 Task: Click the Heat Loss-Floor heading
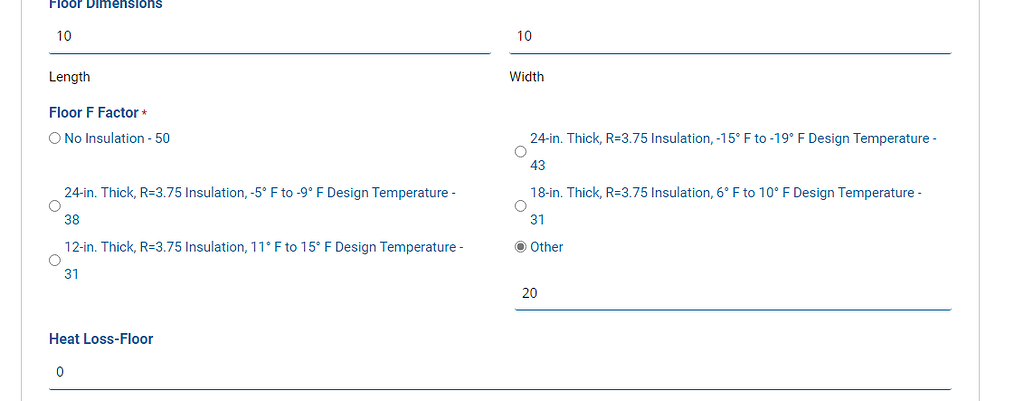[101, 339]
